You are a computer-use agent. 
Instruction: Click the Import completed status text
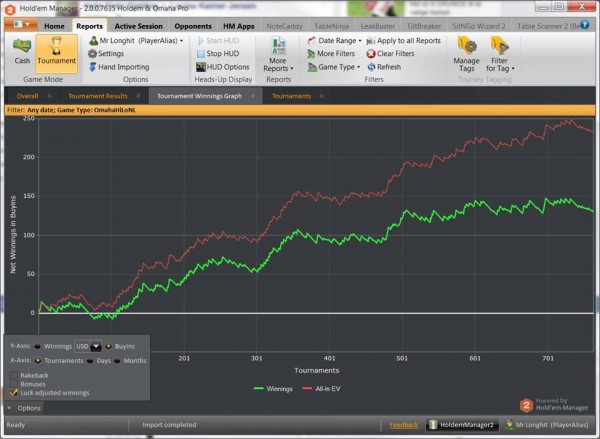click(169, 425)
